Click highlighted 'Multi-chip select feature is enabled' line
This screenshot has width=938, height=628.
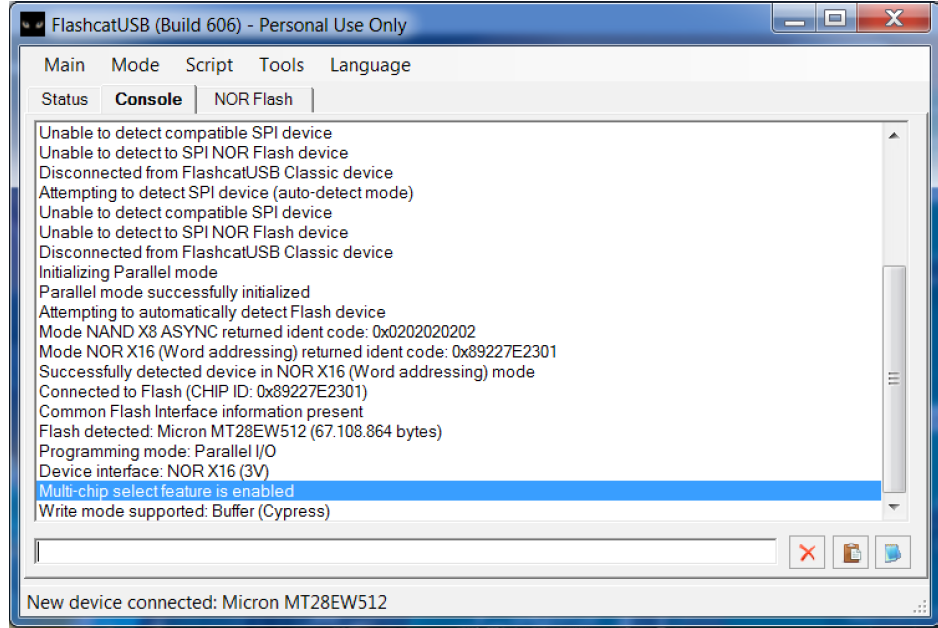click(458, 491)
